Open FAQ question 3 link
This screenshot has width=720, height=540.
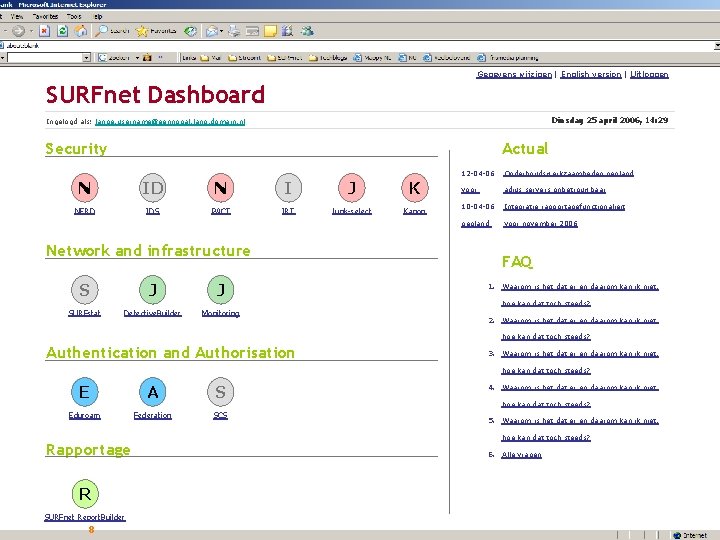pyautogui.click(x=580, y=362)
